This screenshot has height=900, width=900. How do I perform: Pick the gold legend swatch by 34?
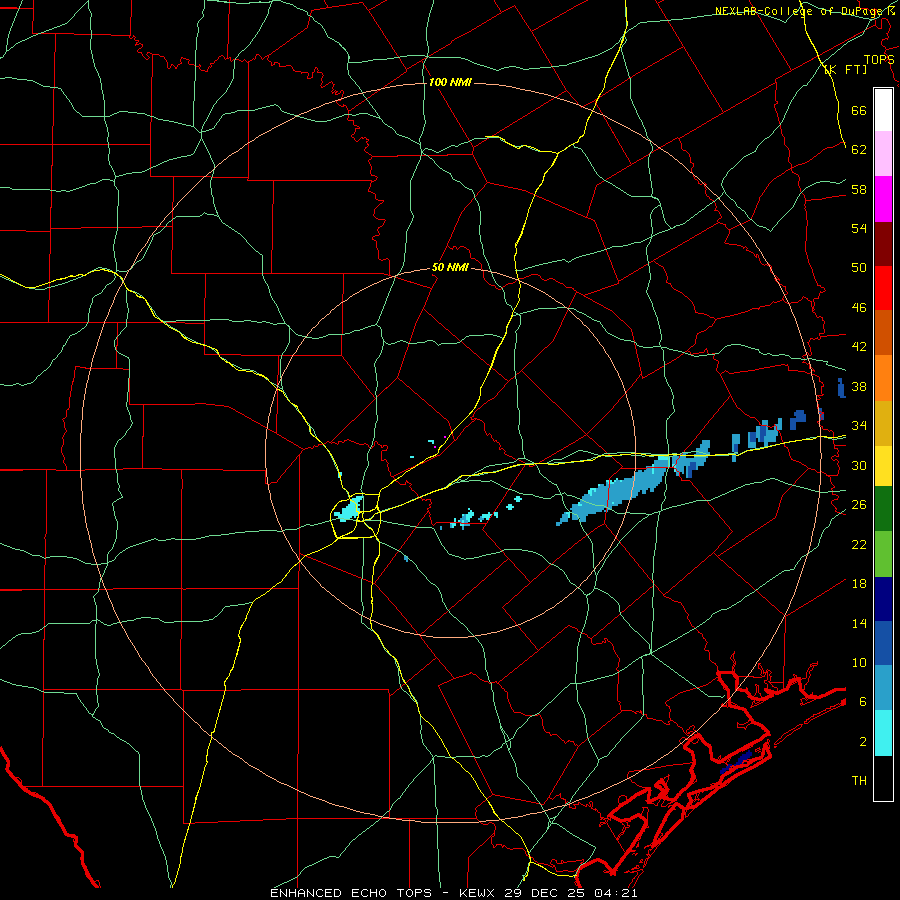(883, 424)
